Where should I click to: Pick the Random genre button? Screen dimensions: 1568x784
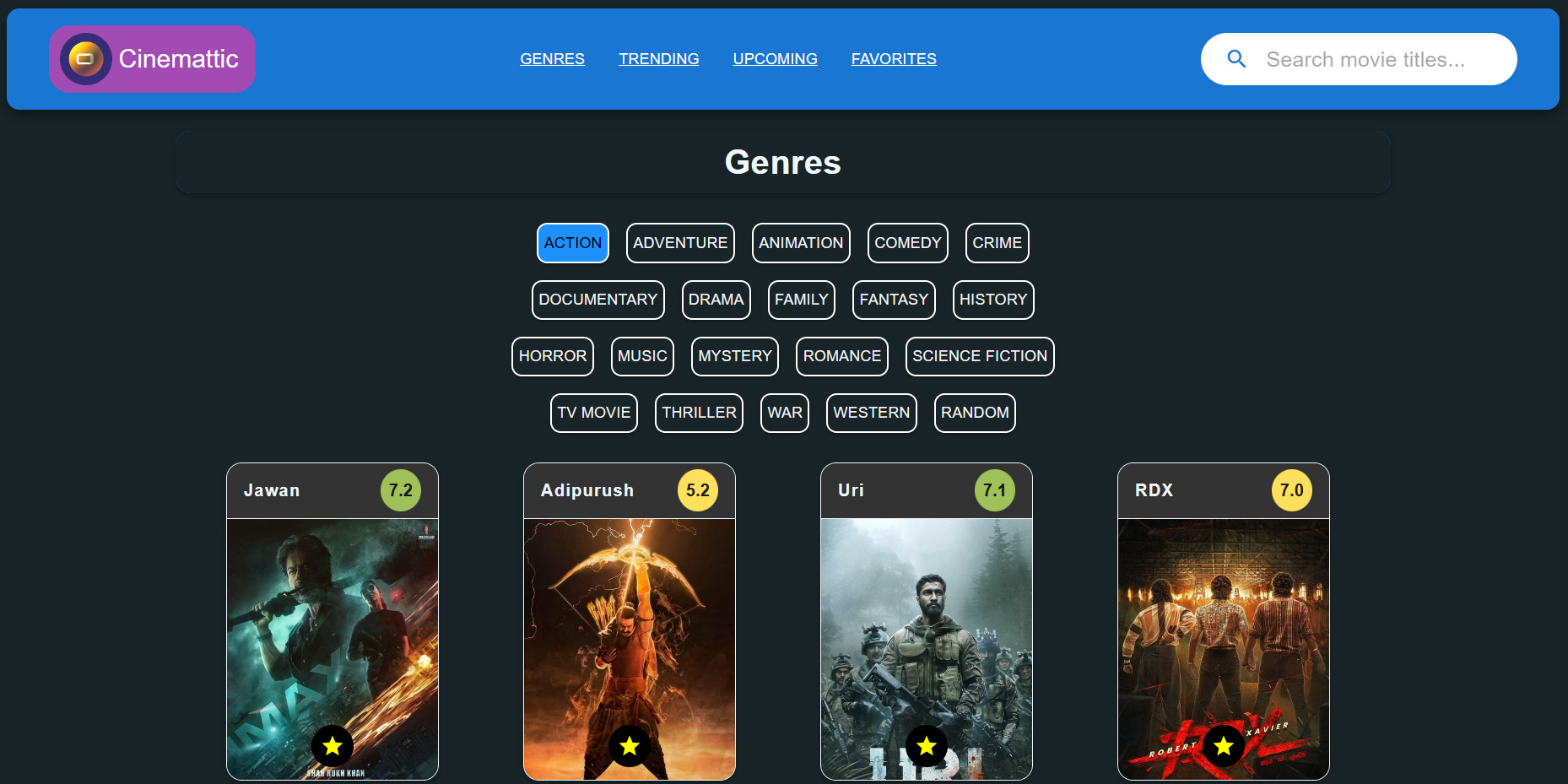pos(975,413)
